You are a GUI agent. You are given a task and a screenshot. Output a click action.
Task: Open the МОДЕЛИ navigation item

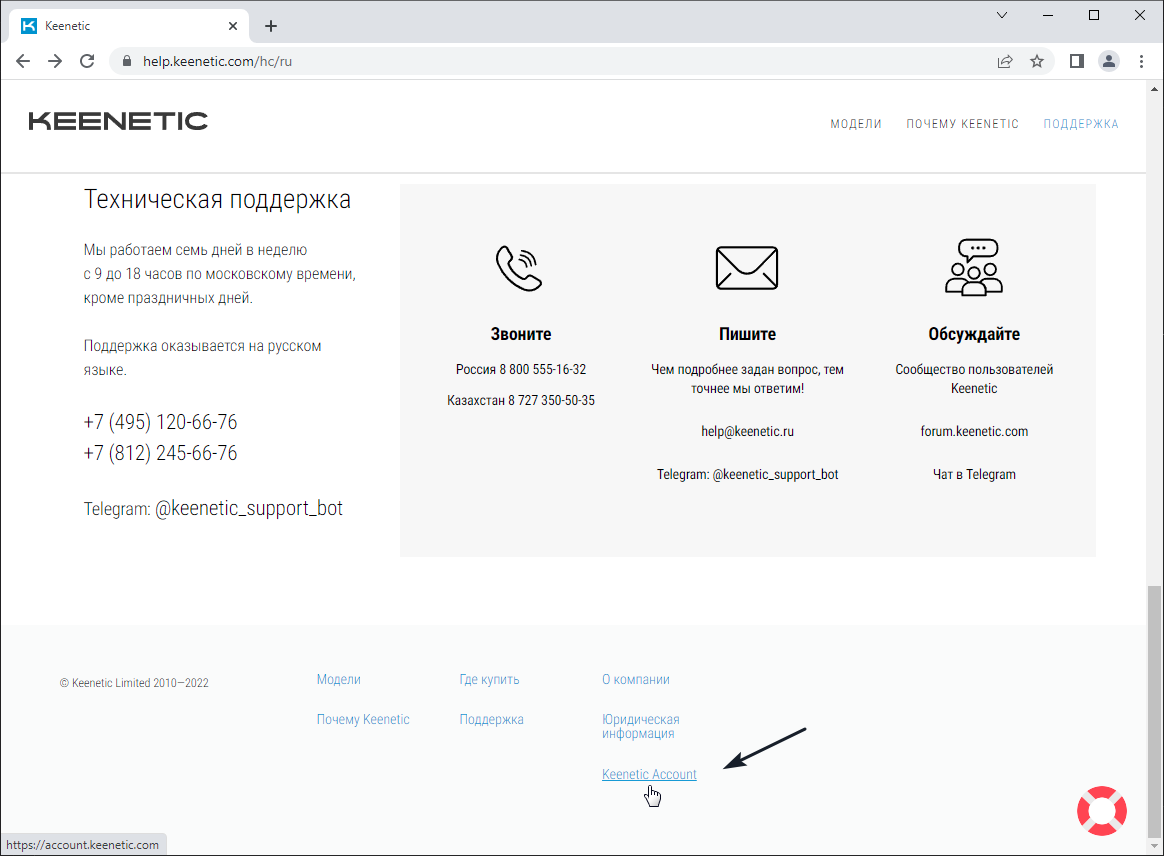click(856, 124)
